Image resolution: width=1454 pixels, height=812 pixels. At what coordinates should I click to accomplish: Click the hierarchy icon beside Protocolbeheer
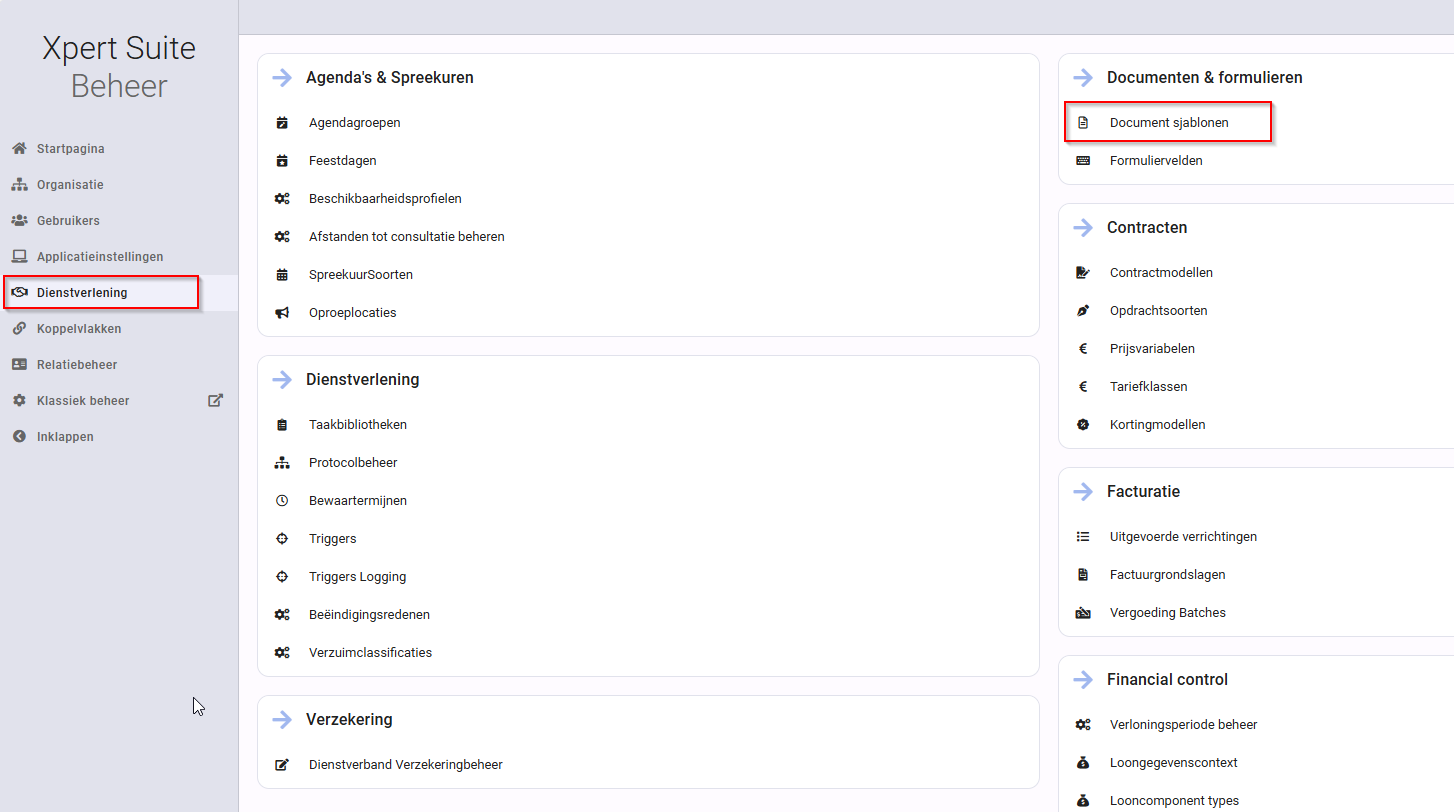pos(282,462)
